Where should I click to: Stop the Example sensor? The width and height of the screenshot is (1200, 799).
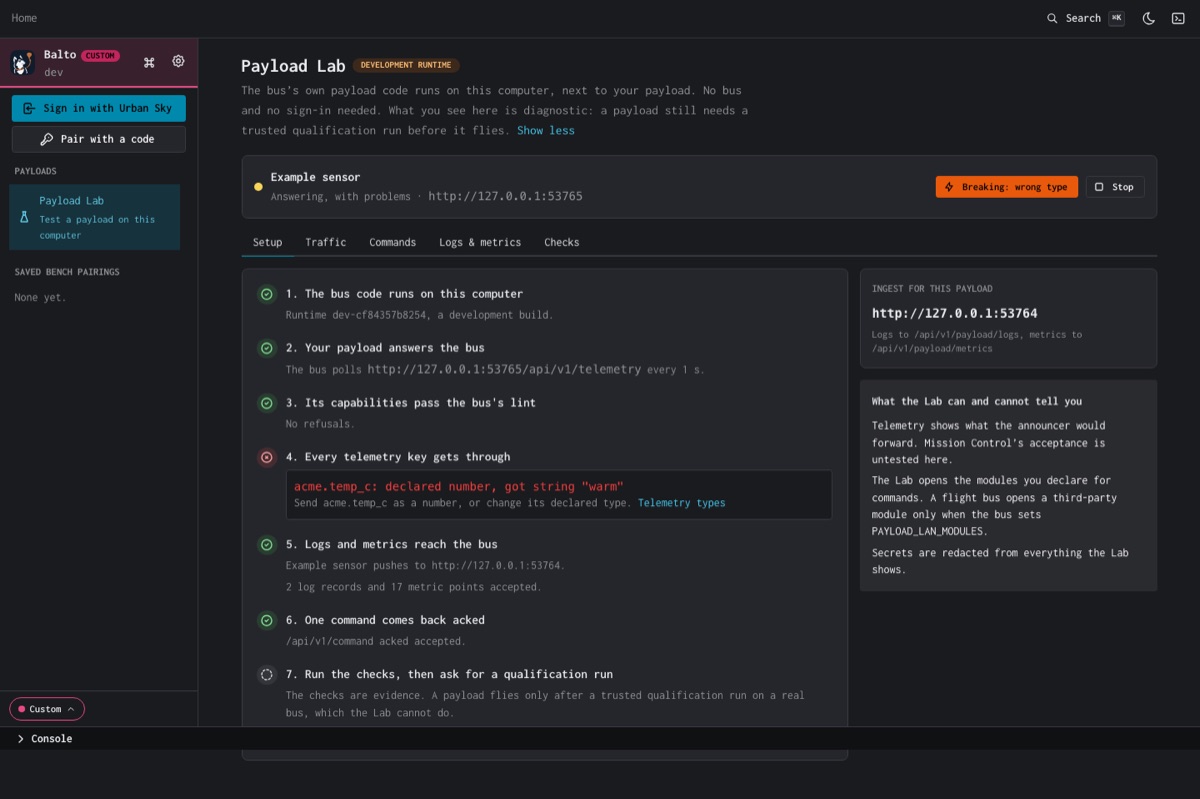tap(1115, 187)
